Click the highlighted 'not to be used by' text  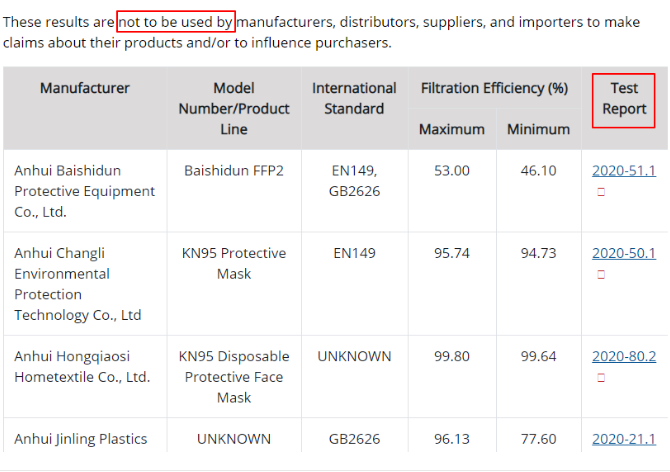click(176, 22)
